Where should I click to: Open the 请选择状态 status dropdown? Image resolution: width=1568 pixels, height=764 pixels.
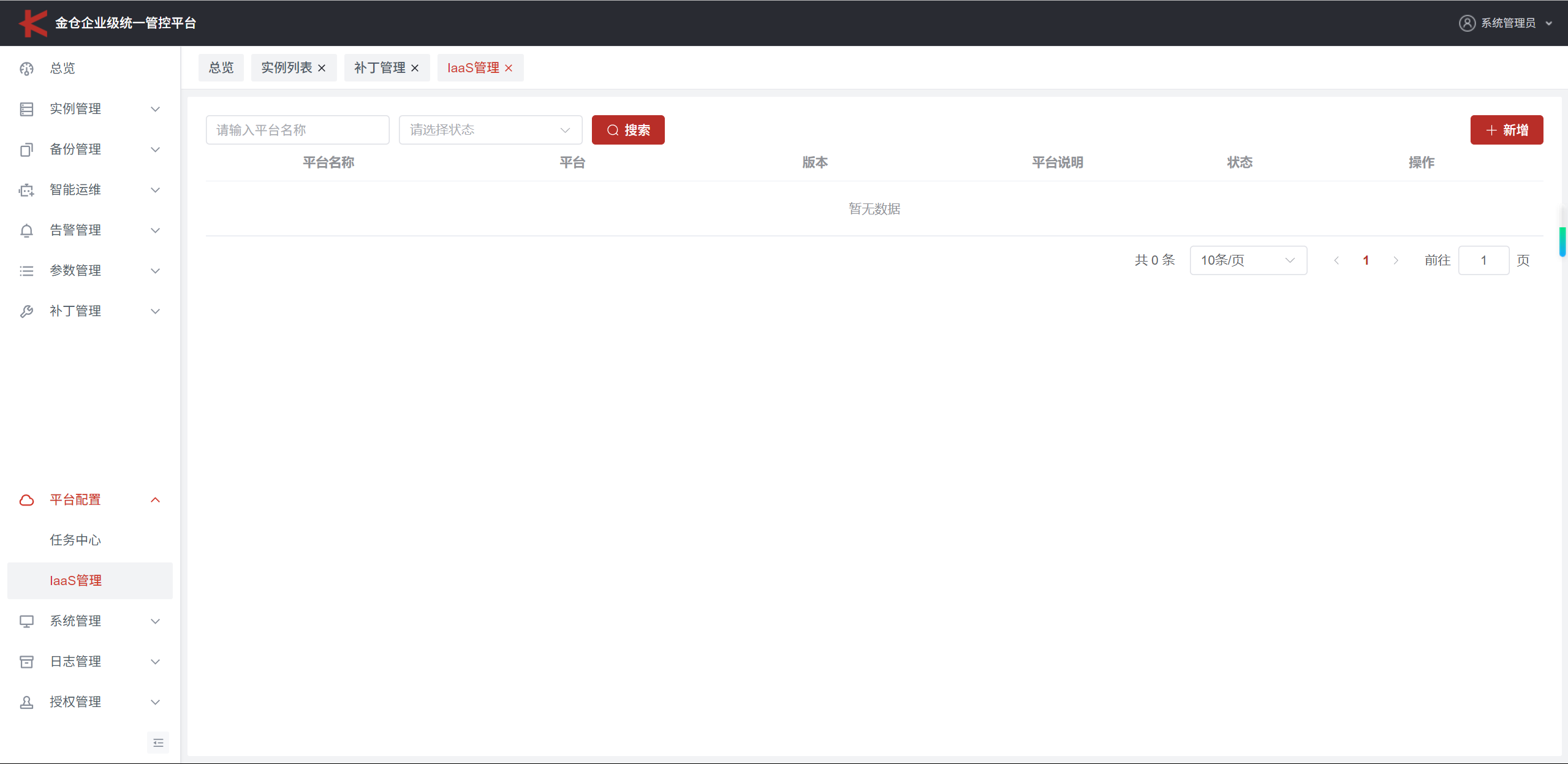(490, 130)
